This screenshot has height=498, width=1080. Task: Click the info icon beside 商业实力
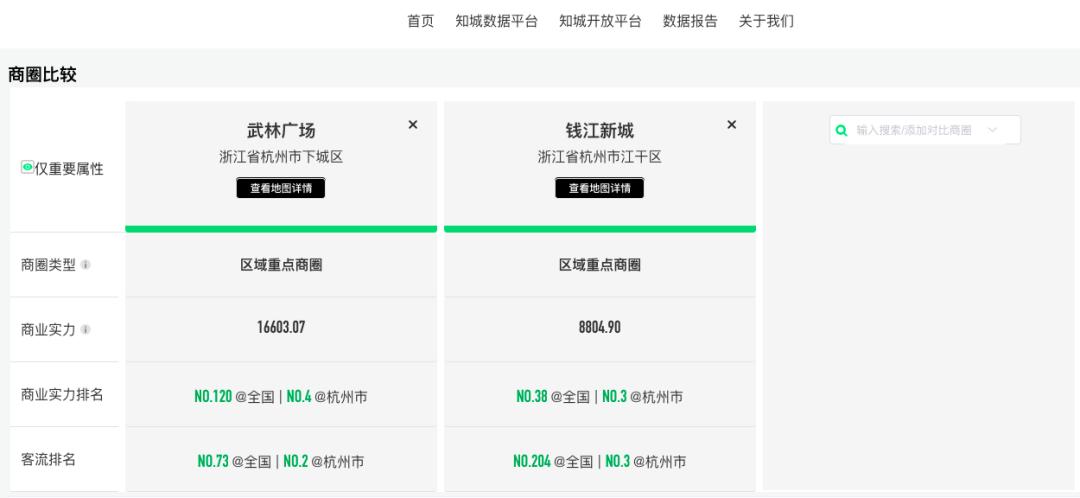coord(87,330)
